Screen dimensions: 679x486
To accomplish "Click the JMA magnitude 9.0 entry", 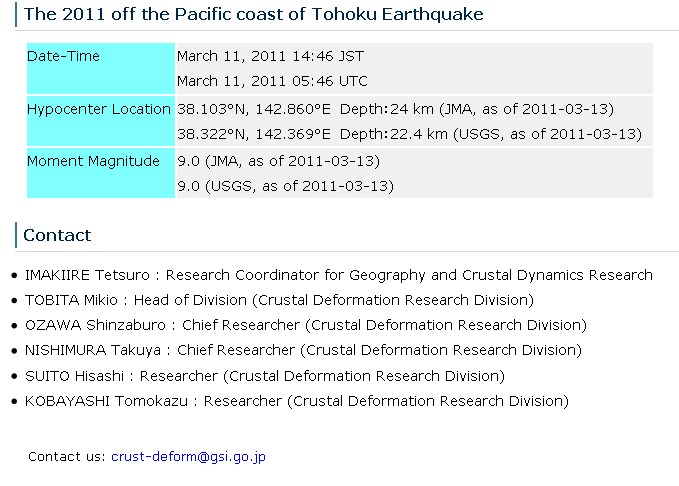I will click(278, 161).
